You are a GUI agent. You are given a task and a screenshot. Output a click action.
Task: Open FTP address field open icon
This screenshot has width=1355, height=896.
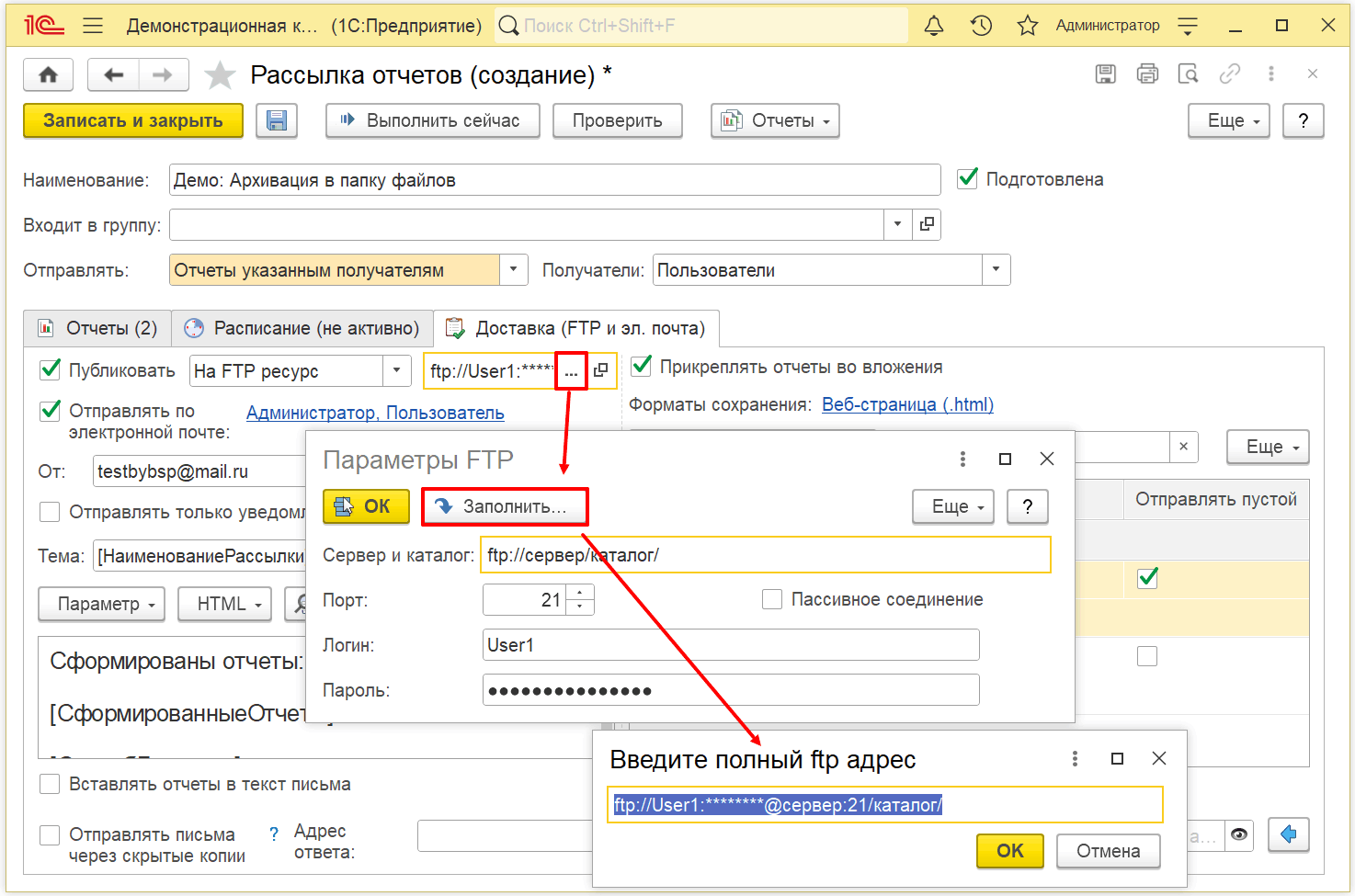coord(601,371)
